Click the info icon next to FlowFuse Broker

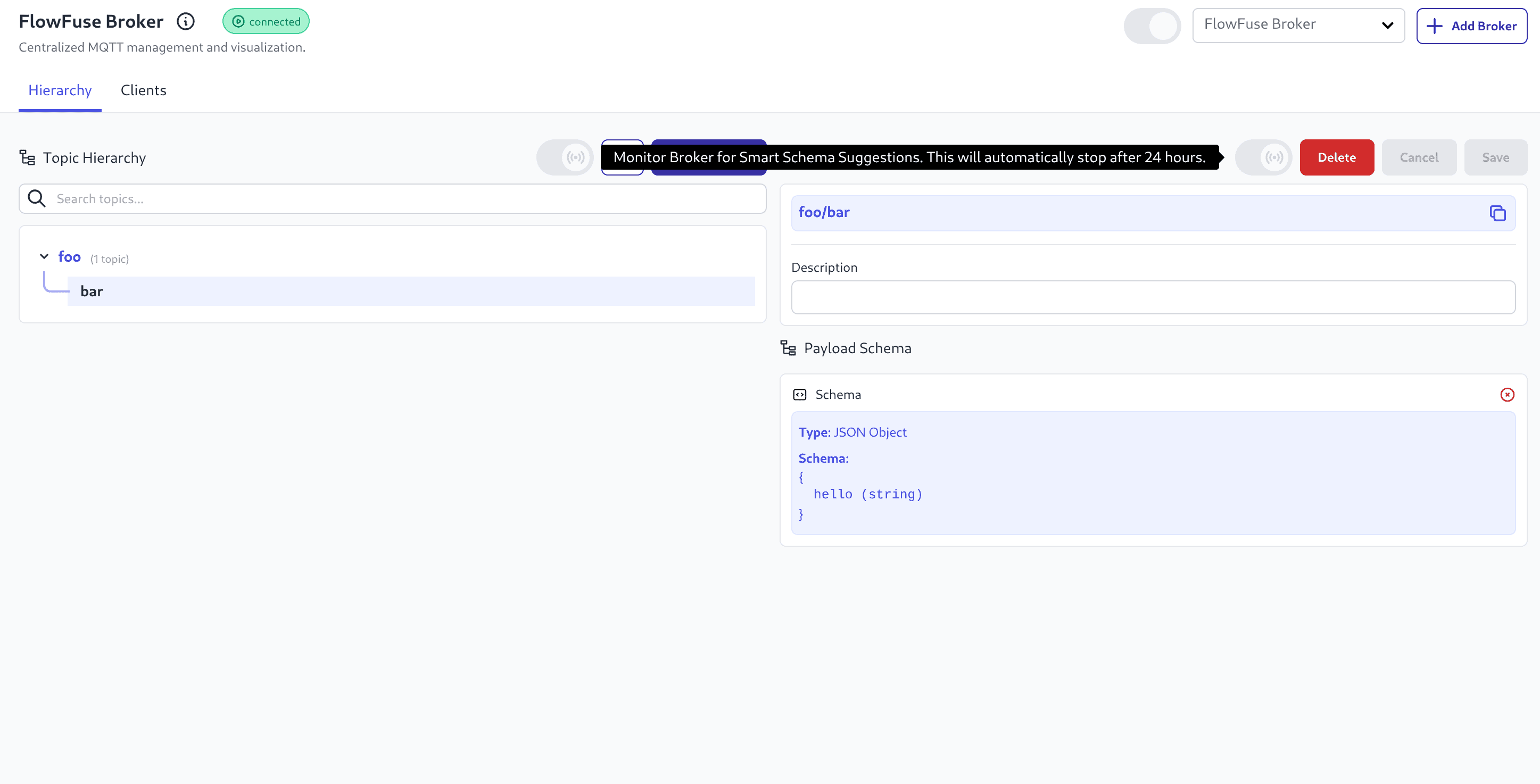pyautogui.click(x=185, y=21)
